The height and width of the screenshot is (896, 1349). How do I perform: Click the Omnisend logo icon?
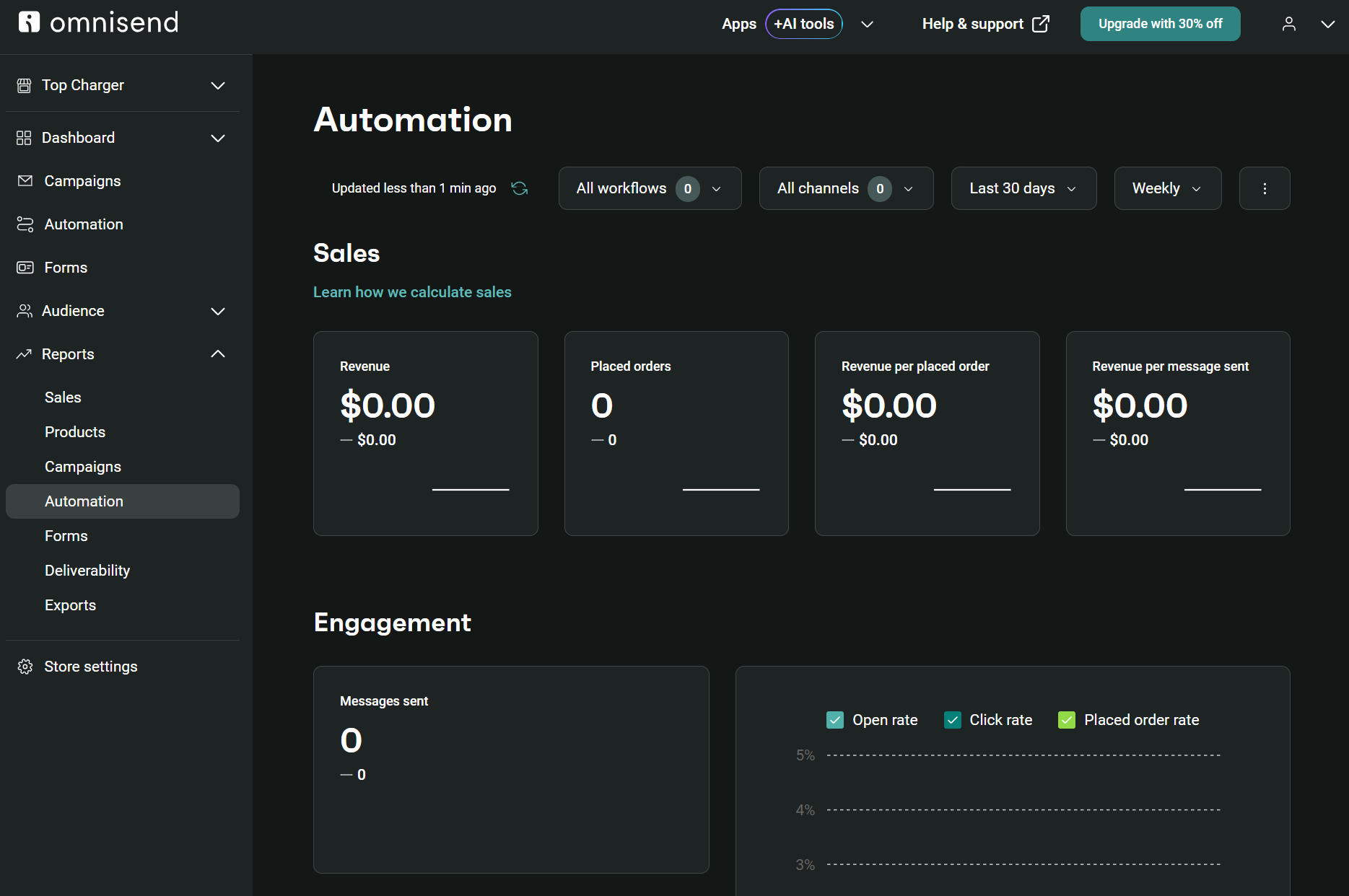tap(29, 22)
